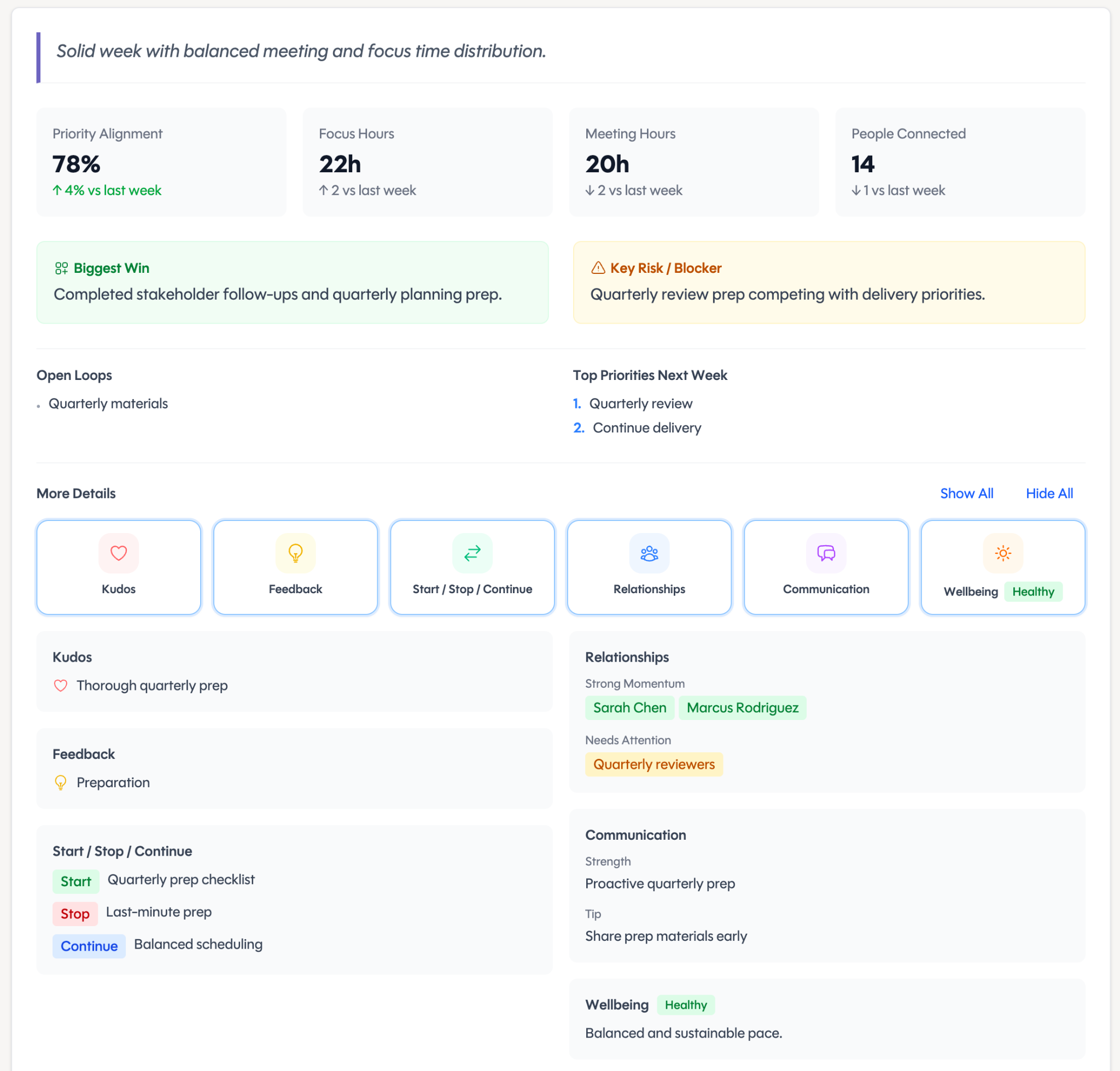The width and height of the screenshot is (1120, 1071).
Task: Click the lightbulb icon on the Feedback card
Action: pos(295,553)
